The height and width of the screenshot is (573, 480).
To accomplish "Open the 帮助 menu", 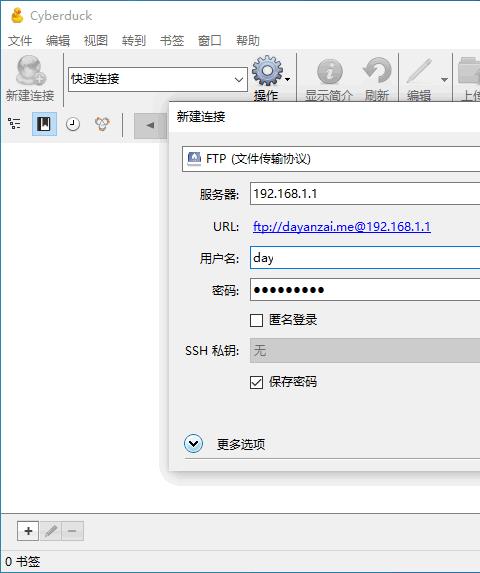I will pos(248,41).
